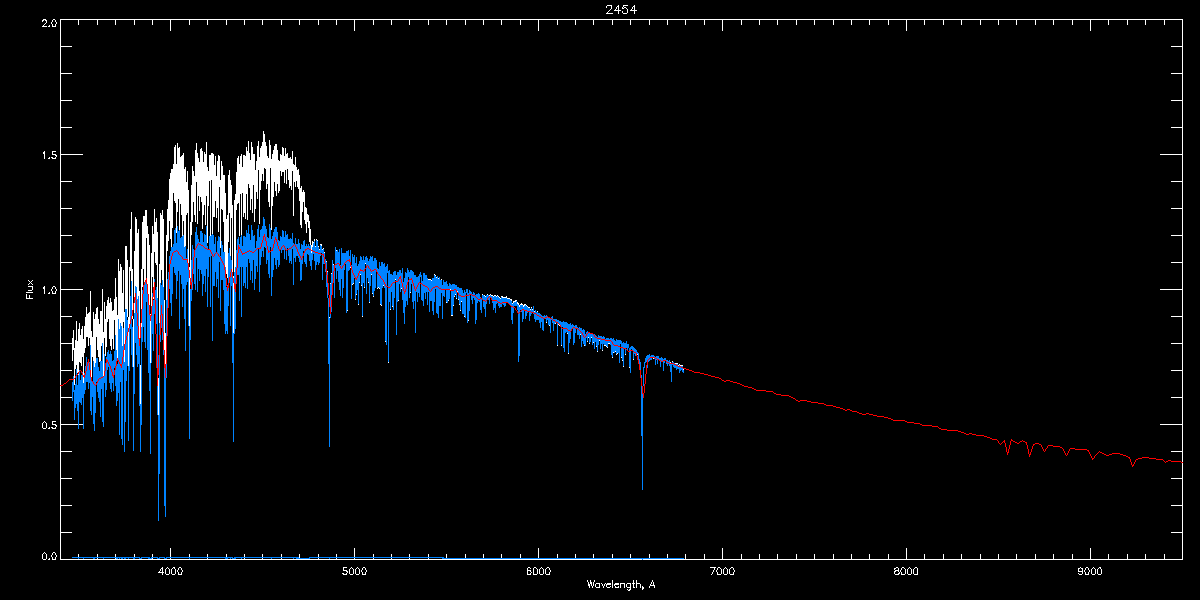Click the 2.0 flux tick label

pos(49,22)
